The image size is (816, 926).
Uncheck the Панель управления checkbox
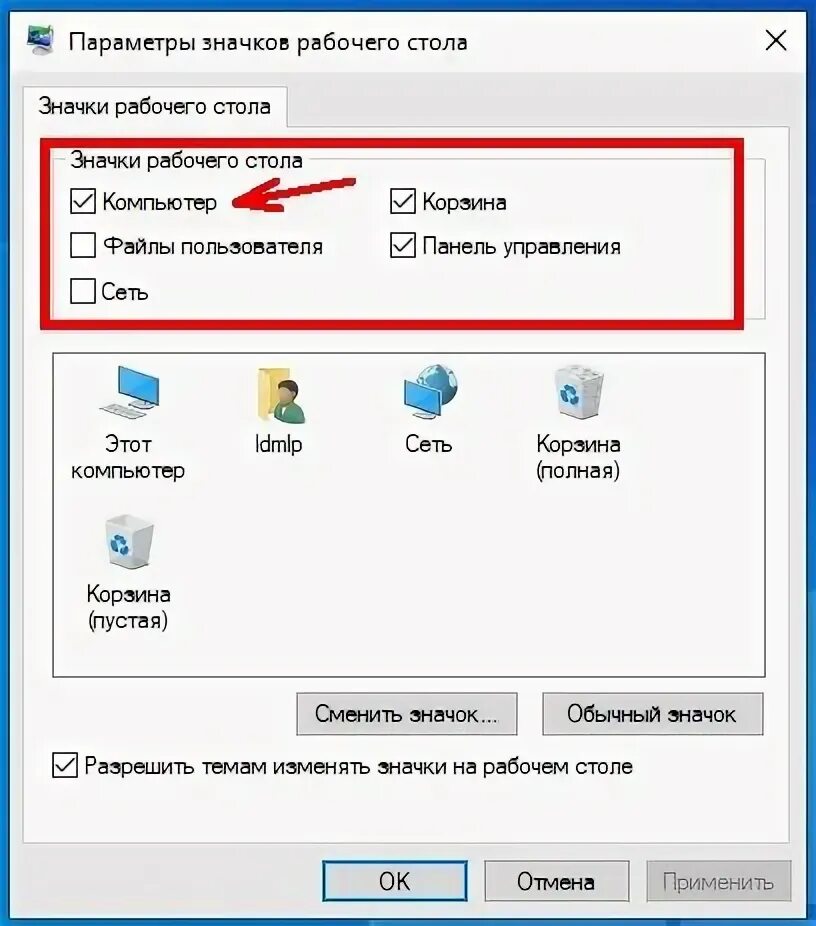point(403,245)
